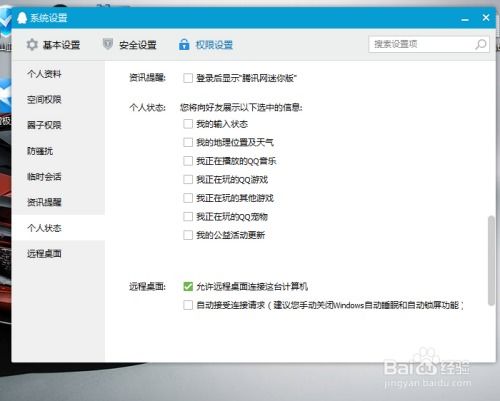500x401 pixels.
Task: Open 个人资料 in the sidebar
Action: tap(58, 74)
